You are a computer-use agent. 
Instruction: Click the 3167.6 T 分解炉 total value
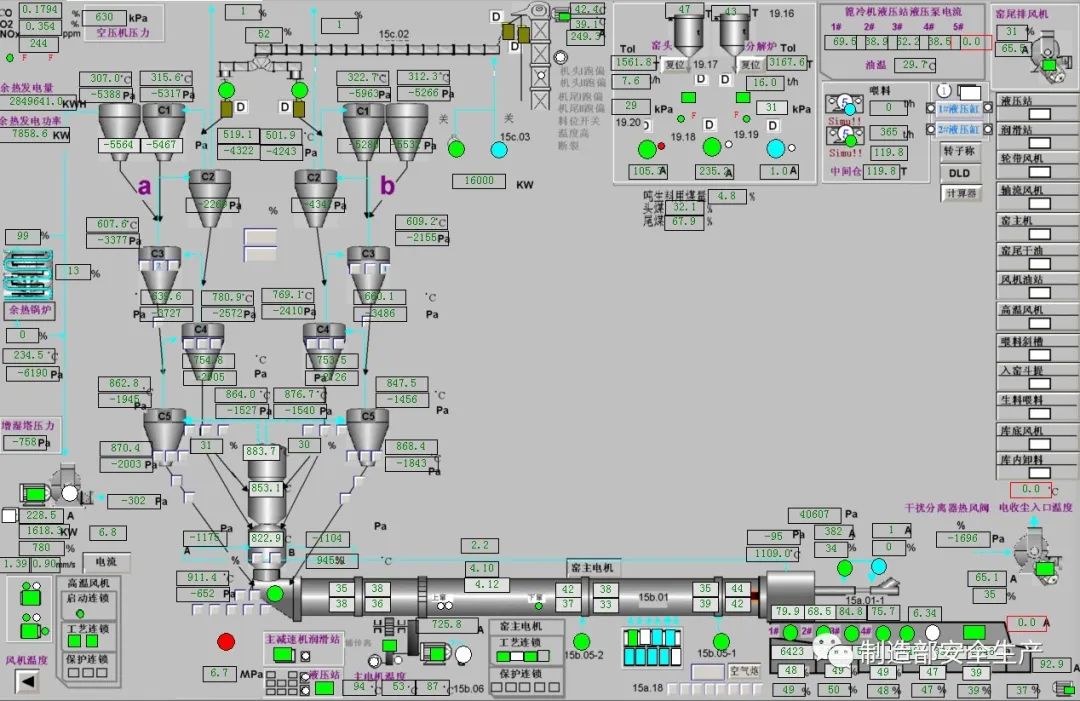pyautogui.click(x=788, y=62)
